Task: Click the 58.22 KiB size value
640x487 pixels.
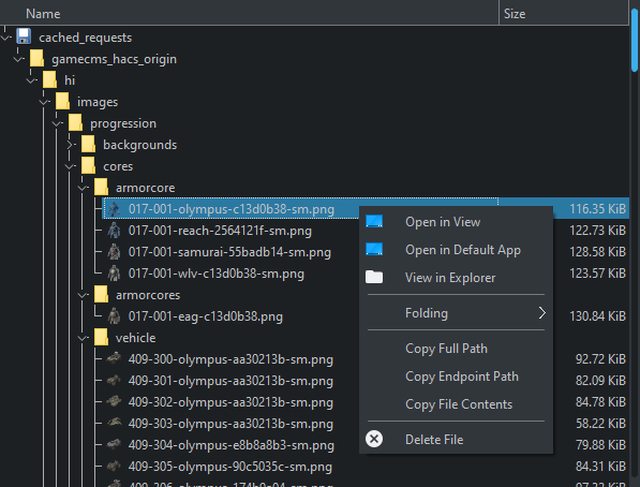Action: 600,423
